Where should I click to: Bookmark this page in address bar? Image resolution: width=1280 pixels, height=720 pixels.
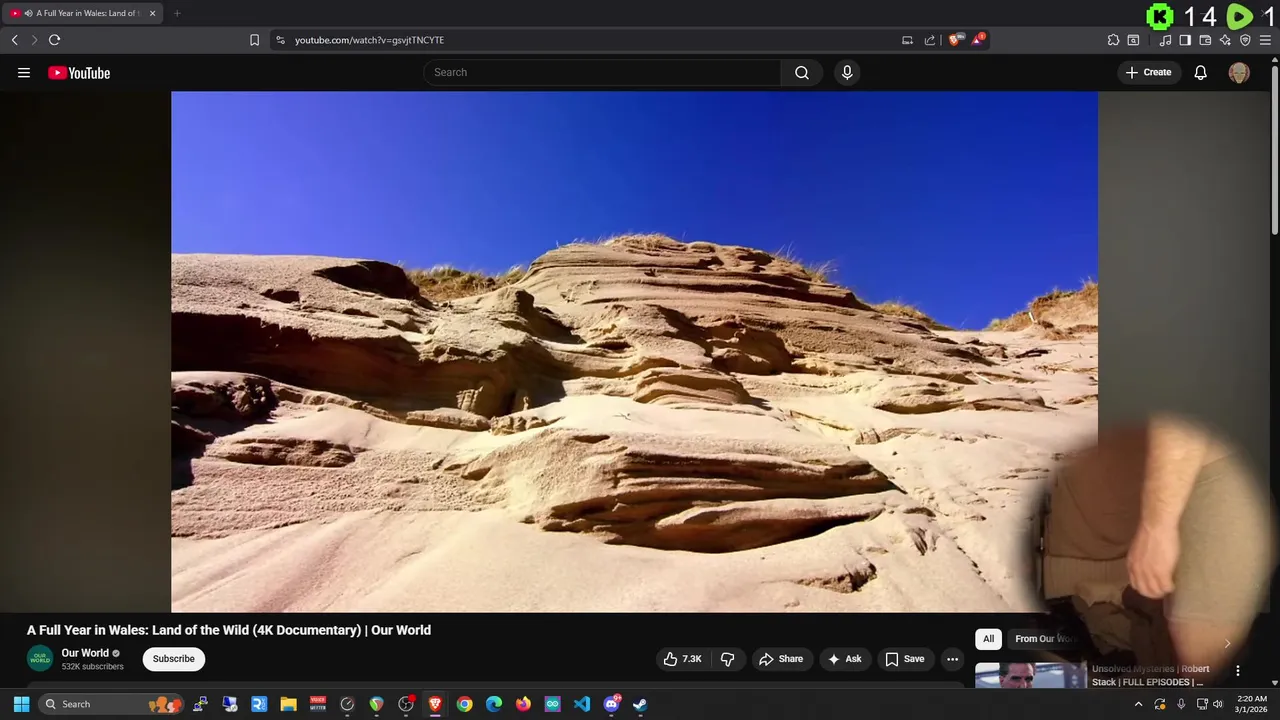click(254, 40)
